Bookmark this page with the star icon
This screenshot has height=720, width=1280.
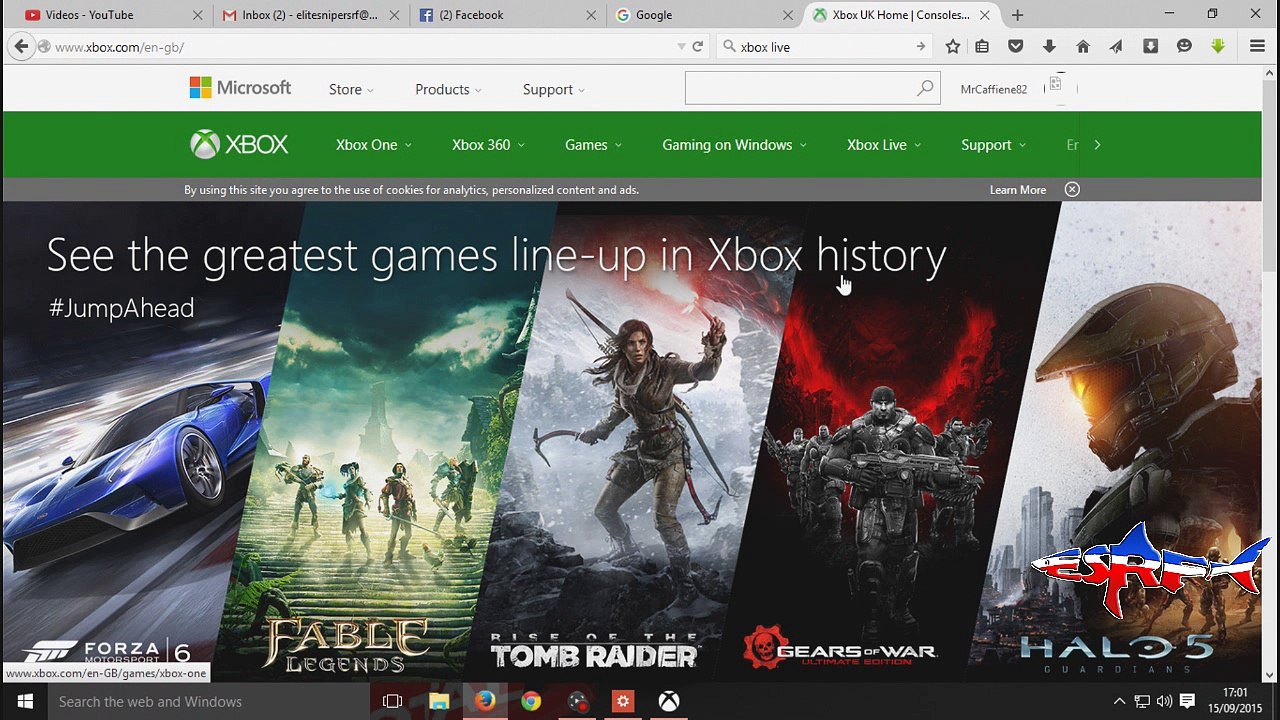[953, 46]
